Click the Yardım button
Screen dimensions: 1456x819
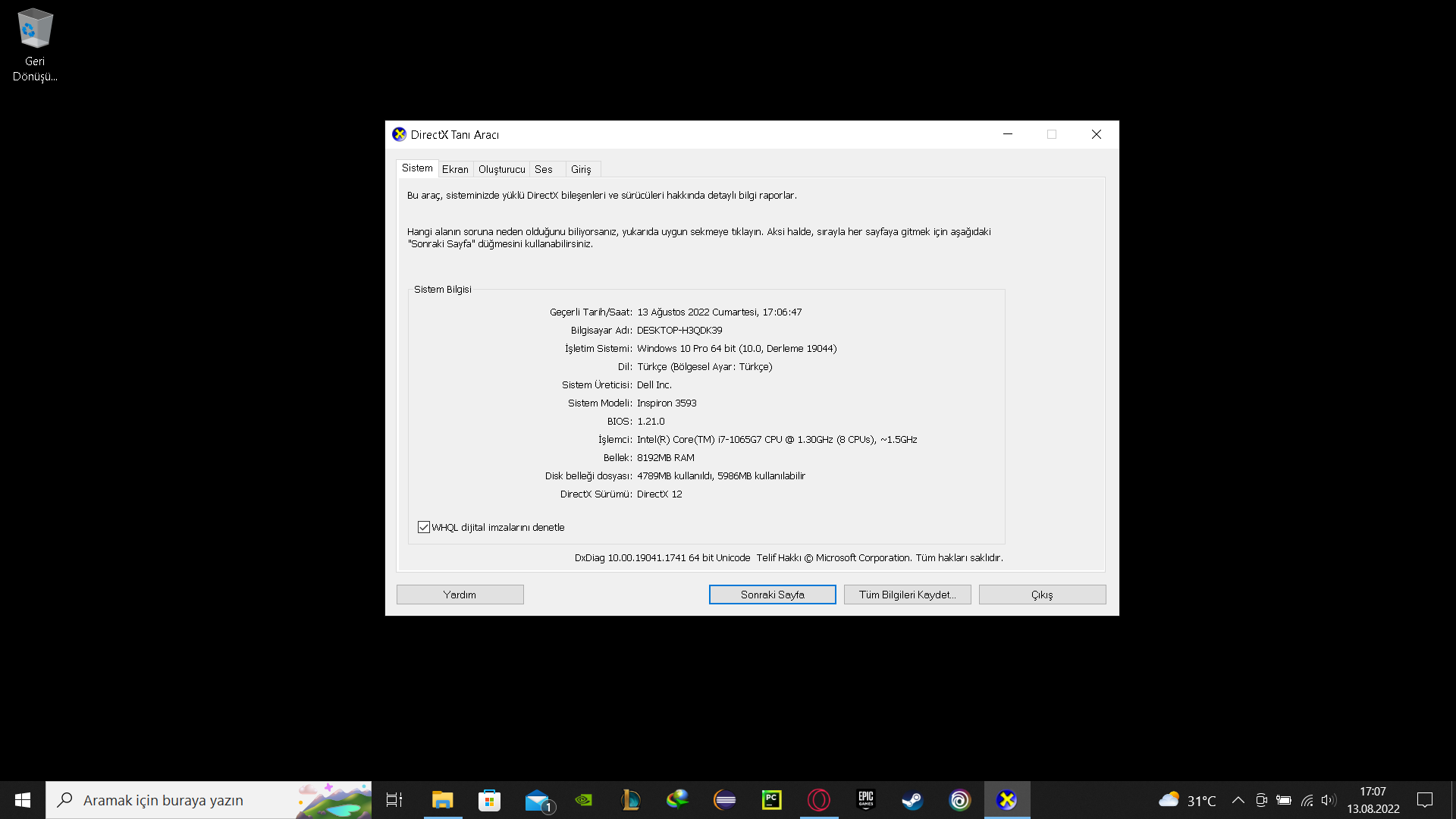460,595
